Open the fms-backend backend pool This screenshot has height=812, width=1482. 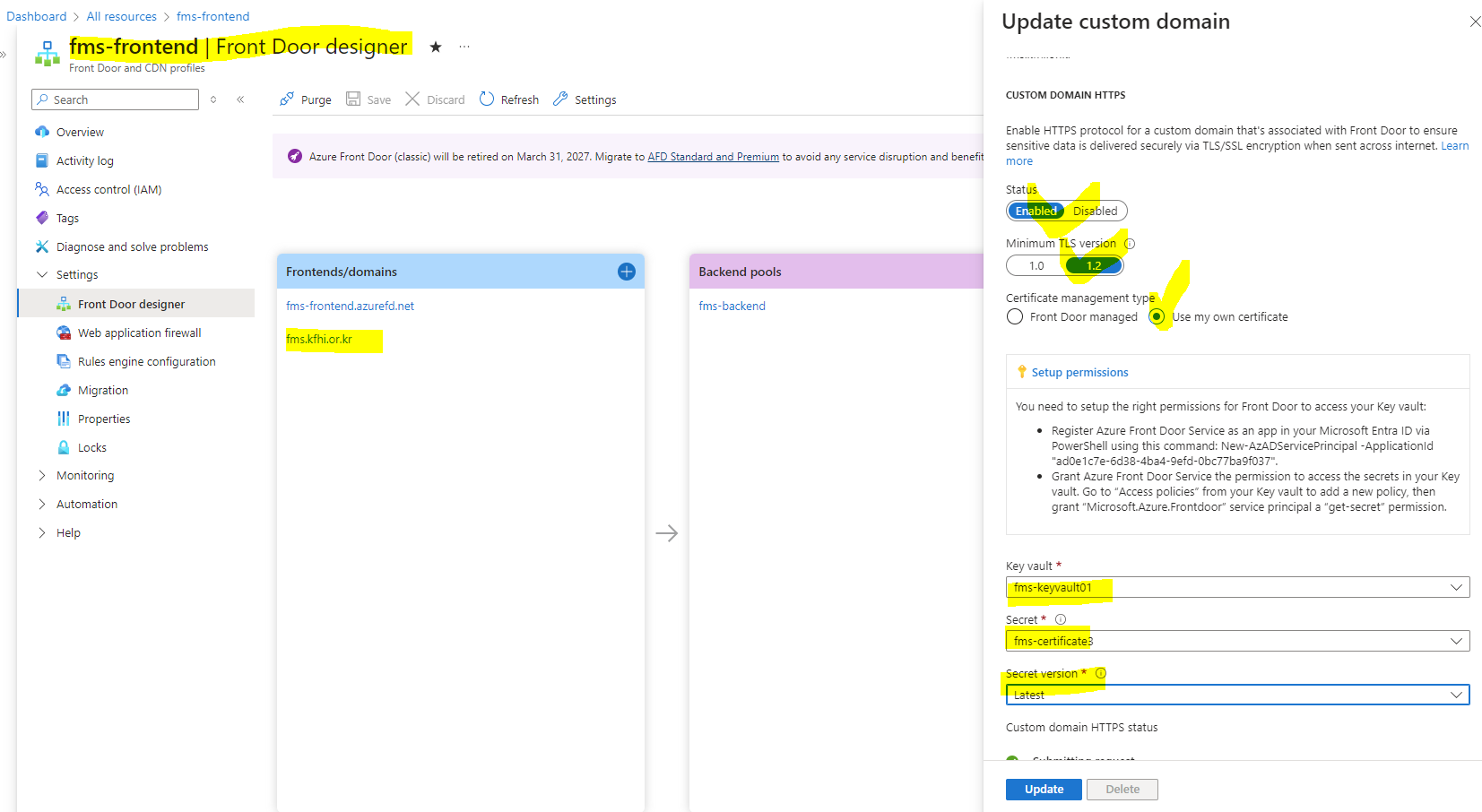pyautogui.click(x=732, y=307)
